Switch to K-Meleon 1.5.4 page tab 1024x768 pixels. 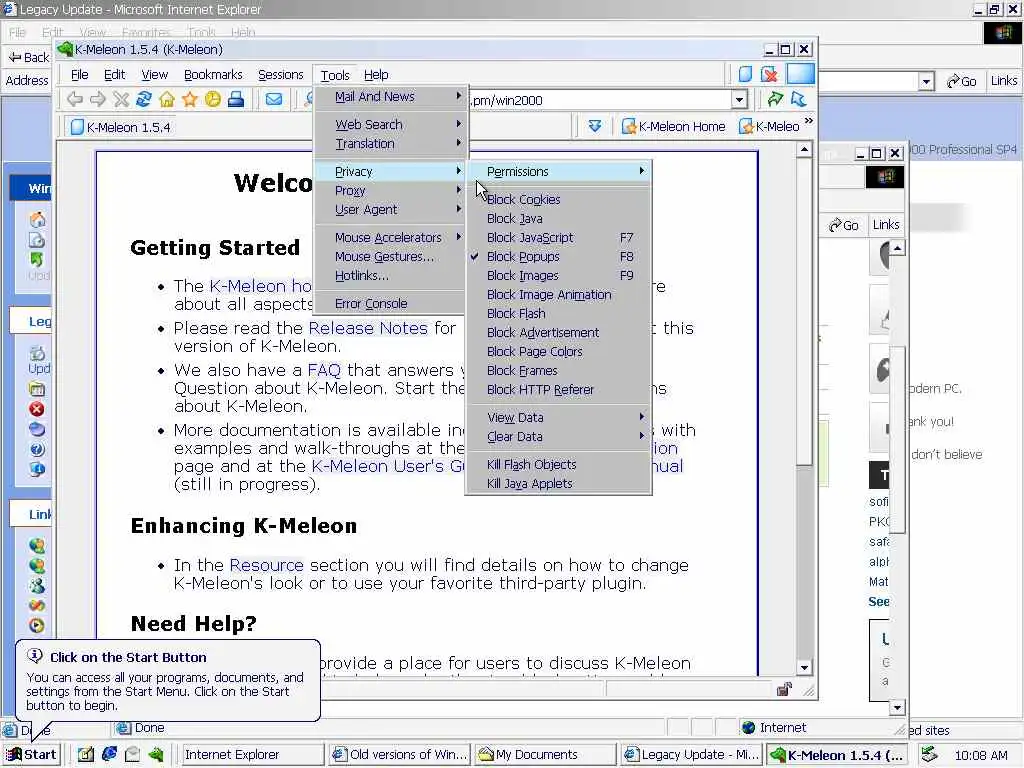[121, 127]
